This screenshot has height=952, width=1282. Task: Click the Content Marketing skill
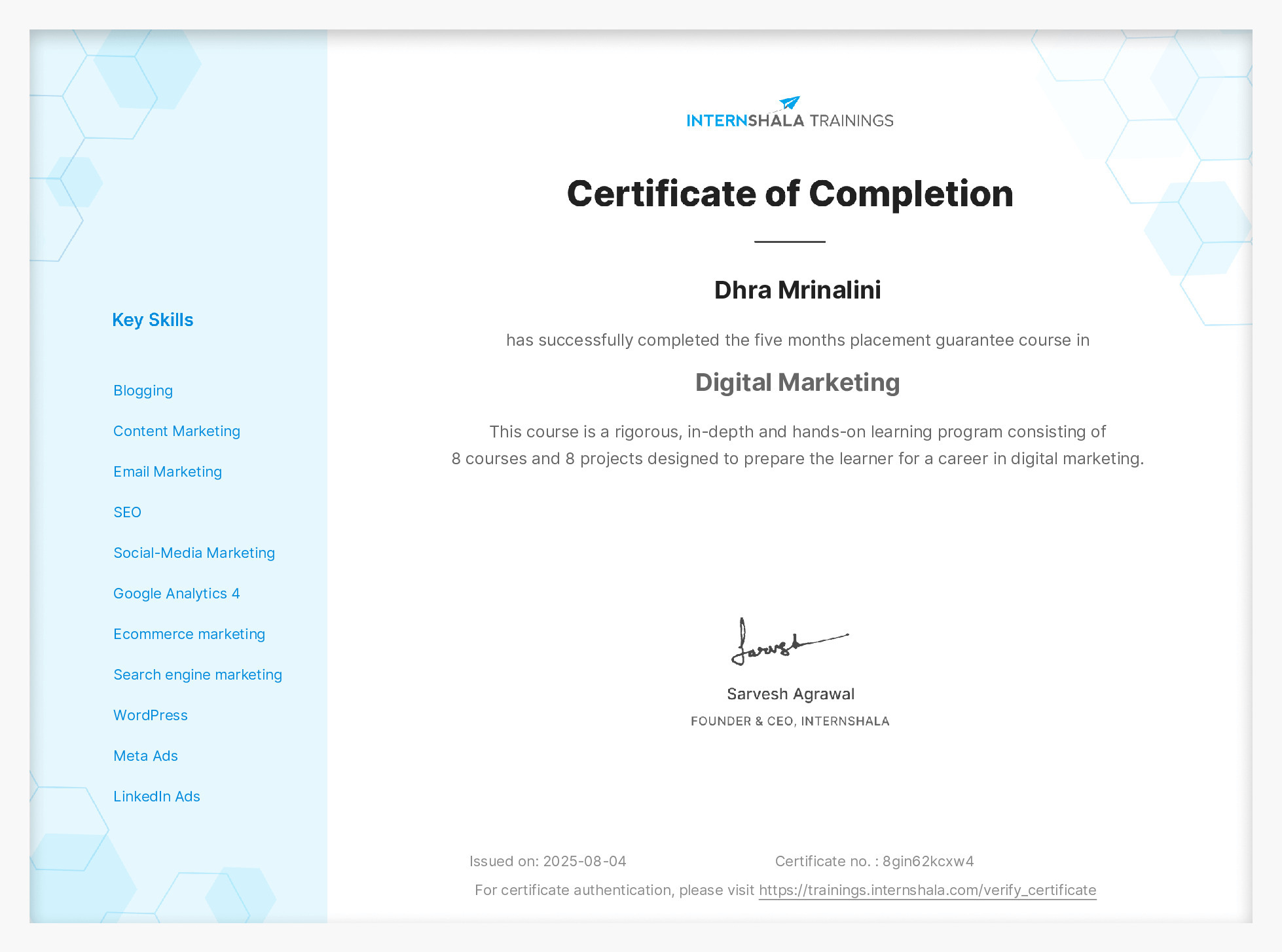click(177, 431)
